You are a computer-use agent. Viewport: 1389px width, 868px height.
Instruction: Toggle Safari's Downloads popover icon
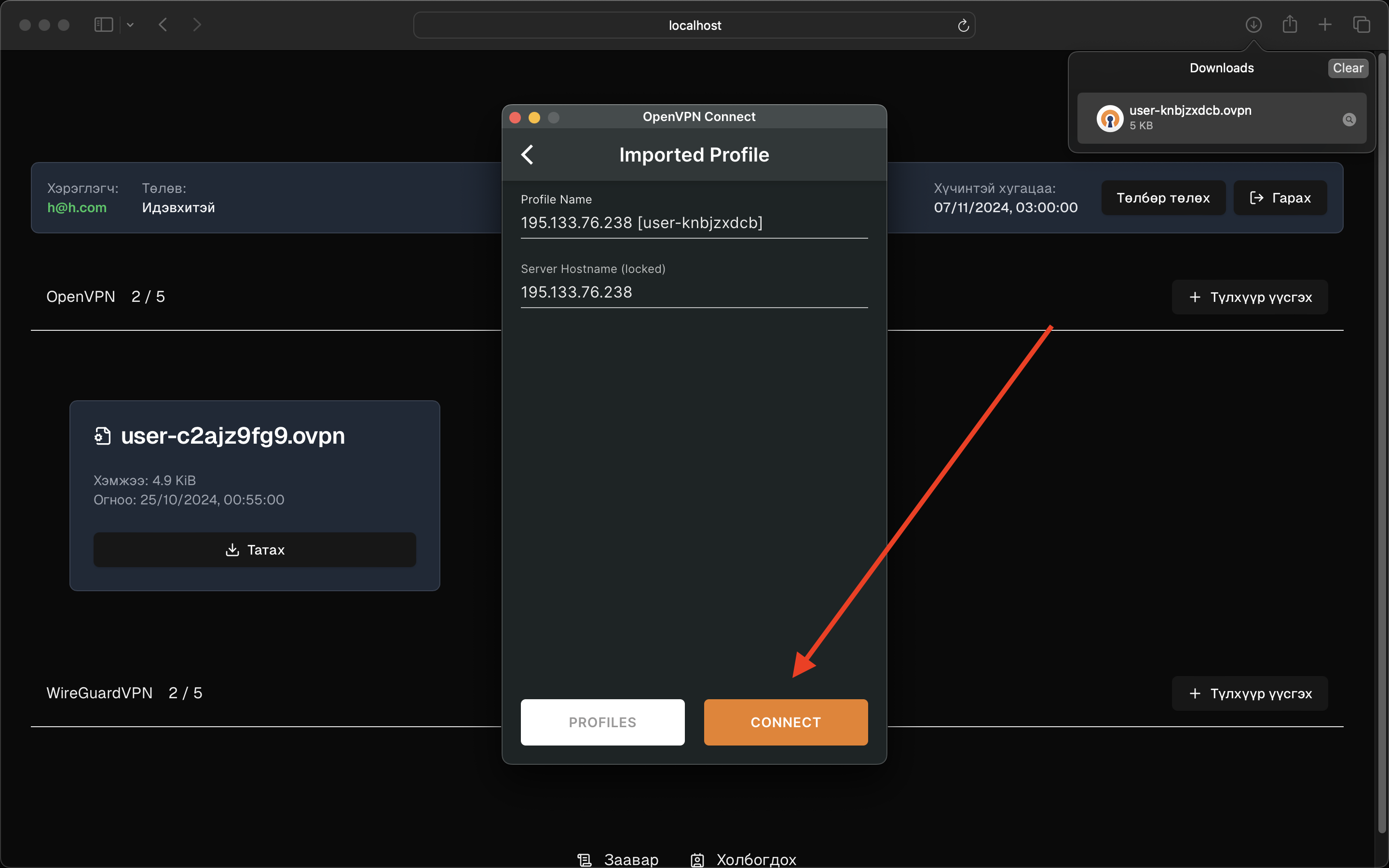tap(1253, 25)
